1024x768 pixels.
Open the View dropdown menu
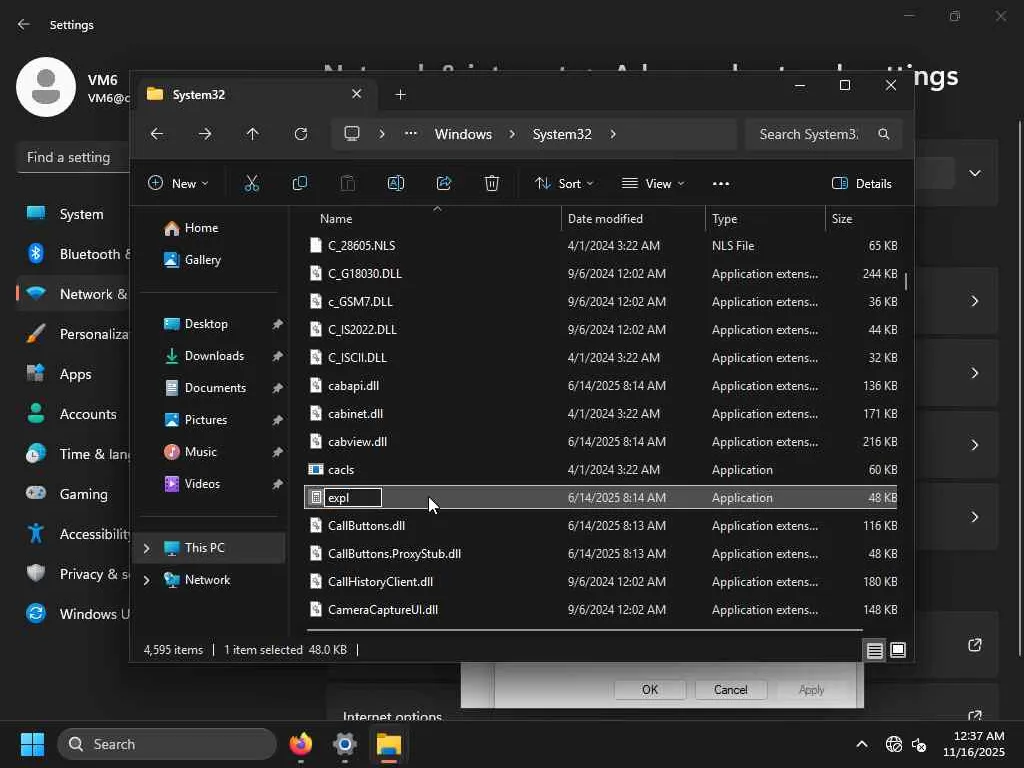[x=652, y=184]
